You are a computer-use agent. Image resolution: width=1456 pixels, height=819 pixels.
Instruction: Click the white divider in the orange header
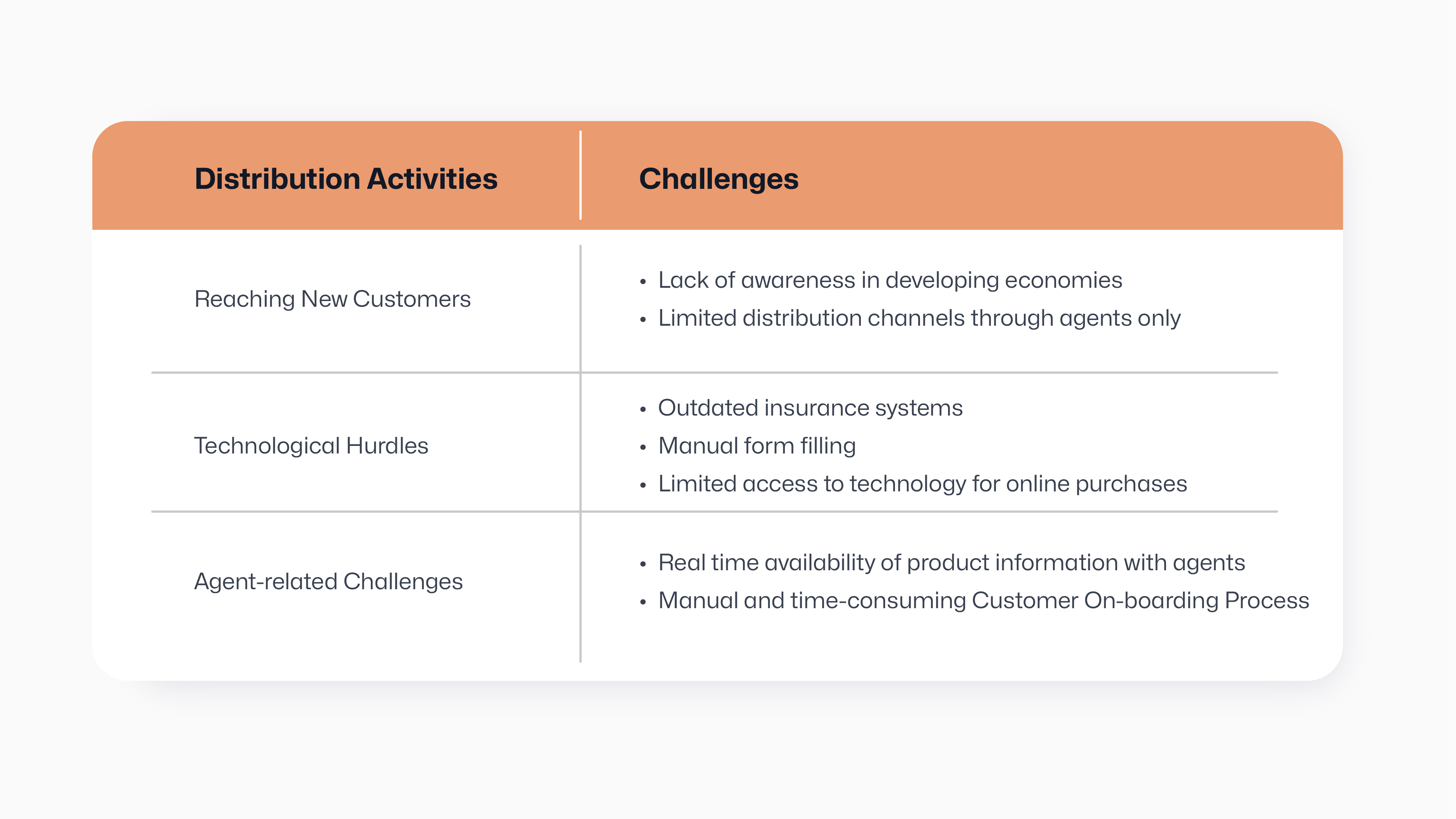pyautogui.click(x=580, y=175)
